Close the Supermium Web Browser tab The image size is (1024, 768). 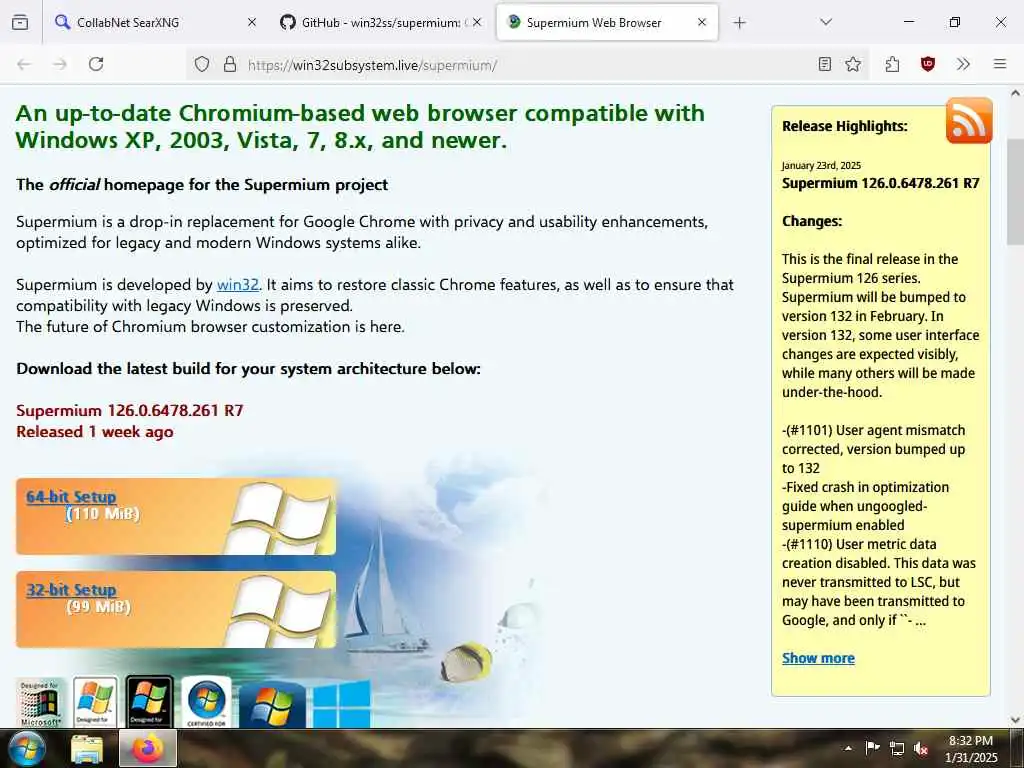[701, 22]
